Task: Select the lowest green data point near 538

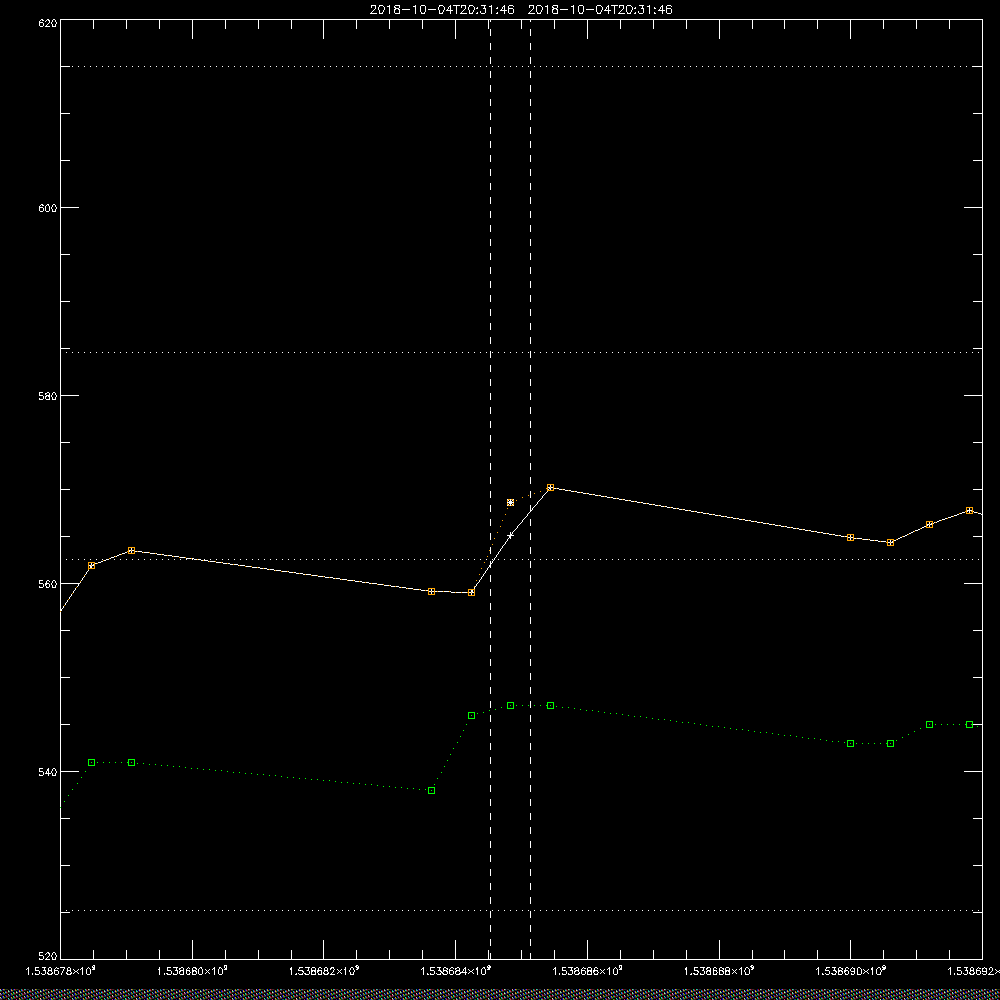Action: [x=432, y=790]
